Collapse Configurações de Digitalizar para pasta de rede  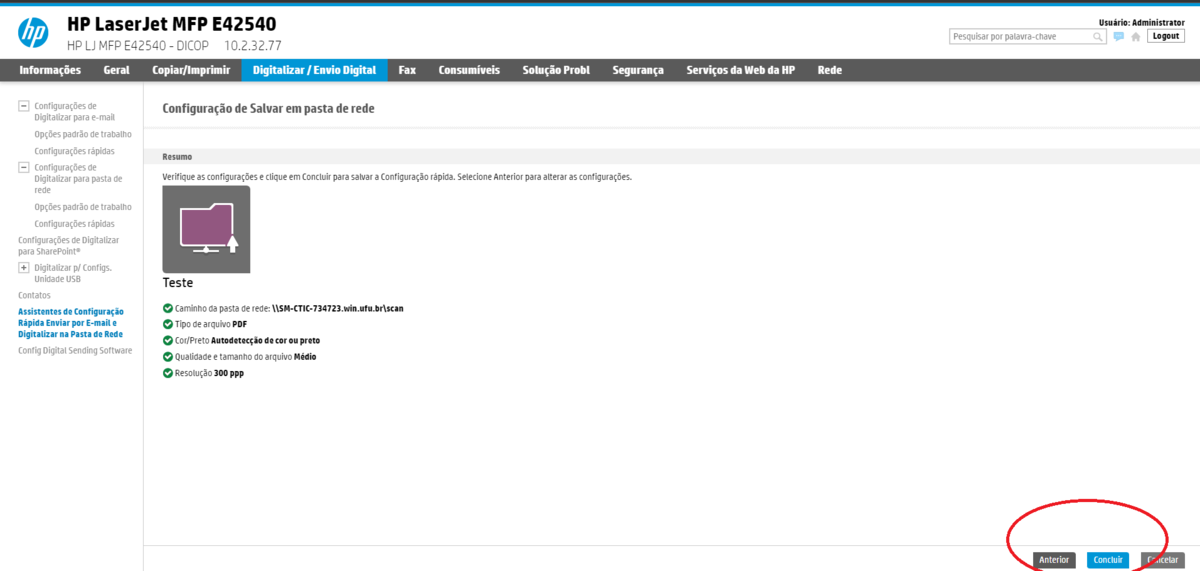(24, 168)
